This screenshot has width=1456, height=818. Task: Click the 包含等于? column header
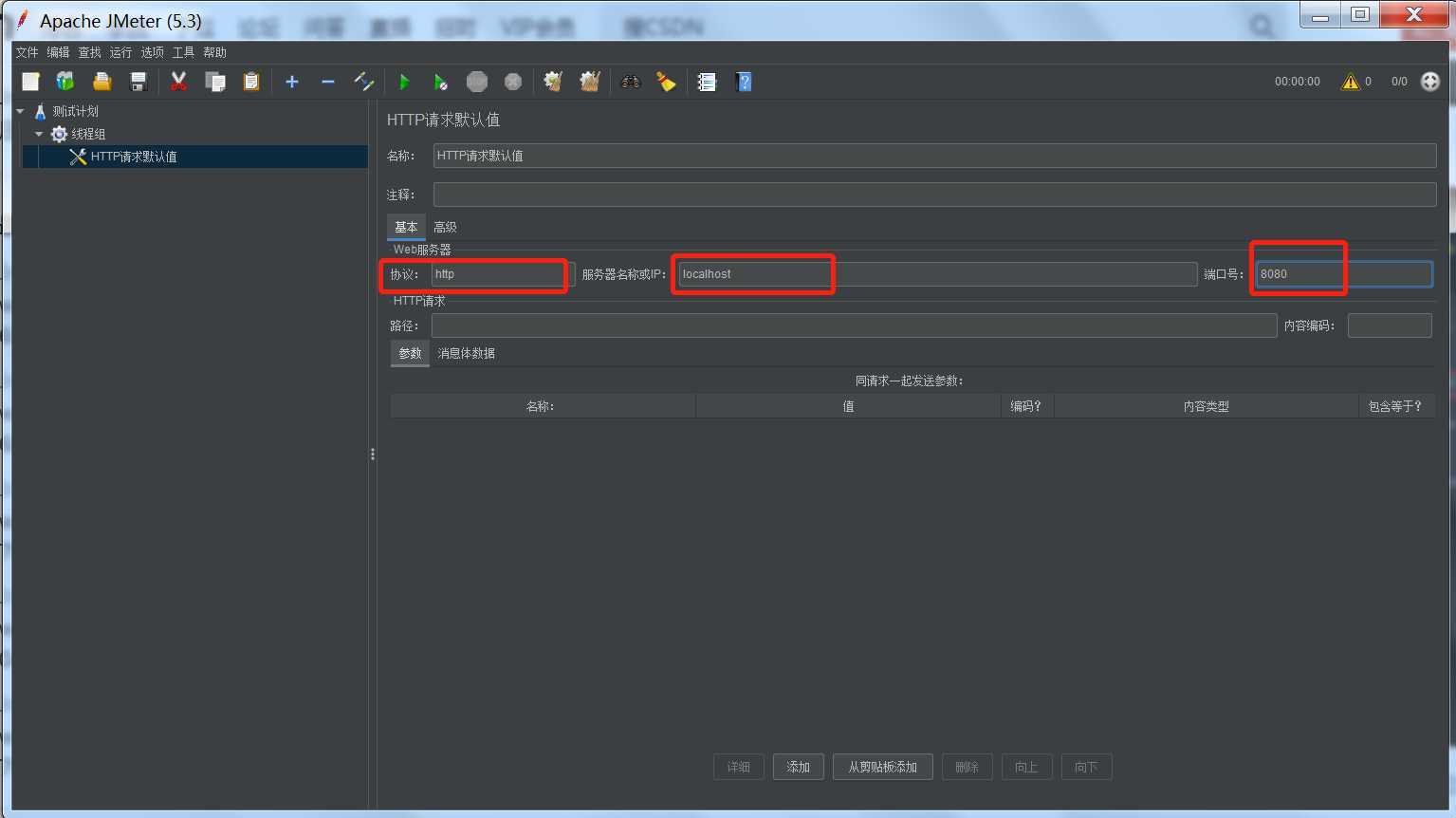point(1396,406)
